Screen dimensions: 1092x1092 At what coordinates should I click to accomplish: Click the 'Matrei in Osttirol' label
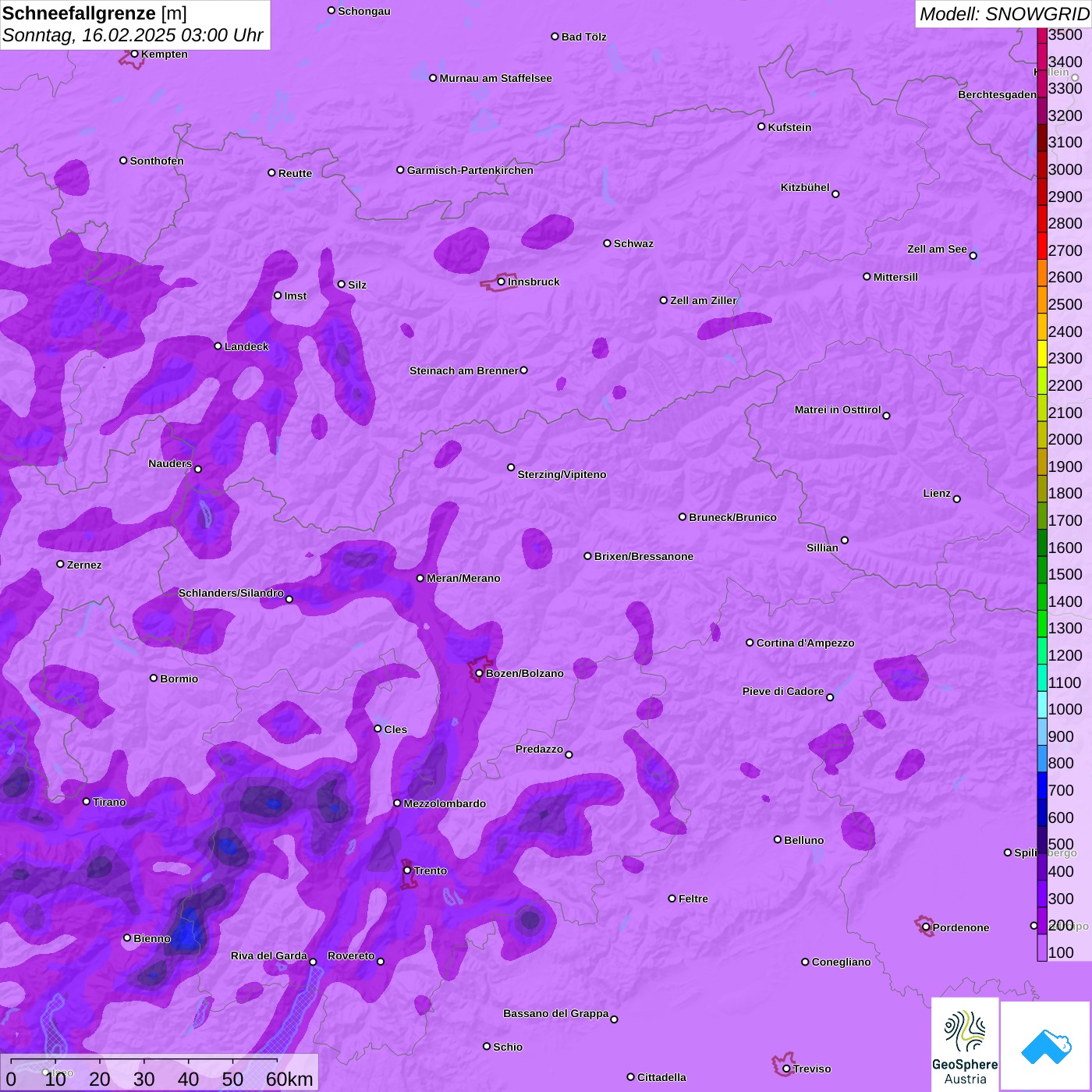(838, 409)
